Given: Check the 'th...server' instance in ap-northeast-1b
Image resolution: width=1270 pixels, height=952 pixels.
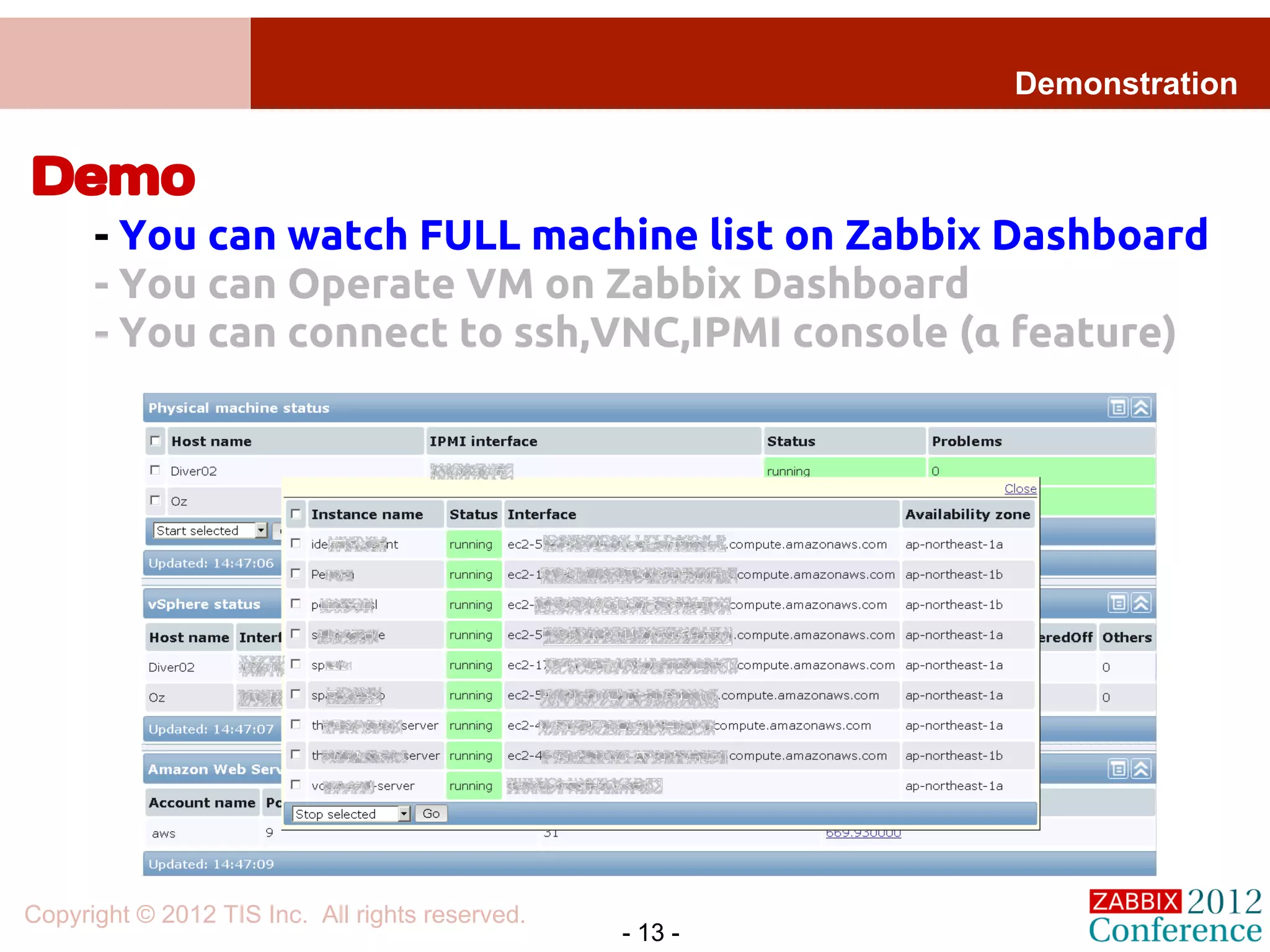Looking at the screenshot, I should (296, 754).
